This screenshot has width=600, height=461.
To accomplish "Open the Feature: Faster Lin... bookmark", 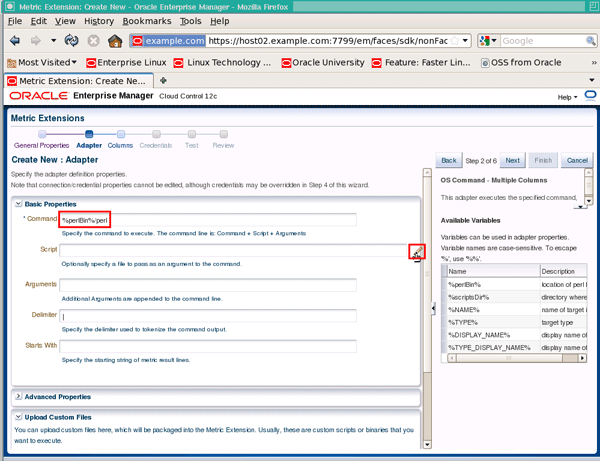I will pyautogui.click(x=421, y=62).
